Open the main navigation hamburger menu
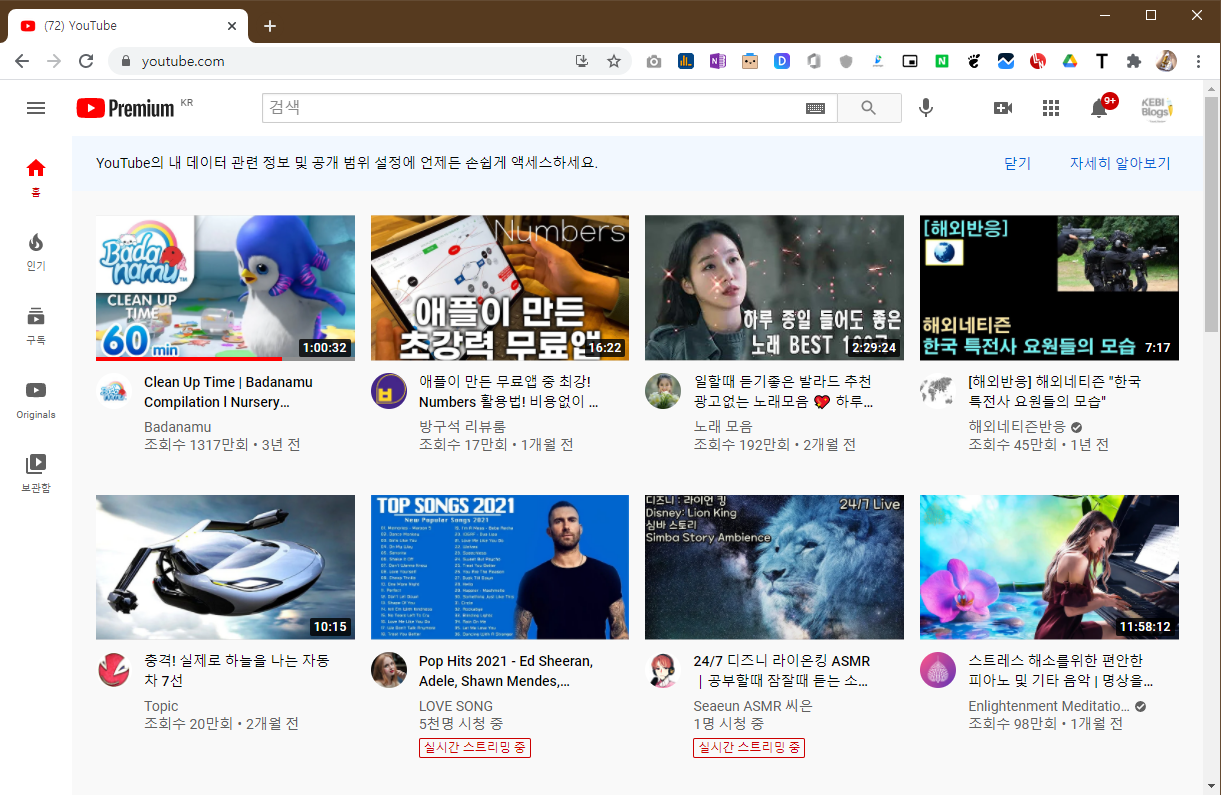This screenshot has width=1221, height=795. 36,108
